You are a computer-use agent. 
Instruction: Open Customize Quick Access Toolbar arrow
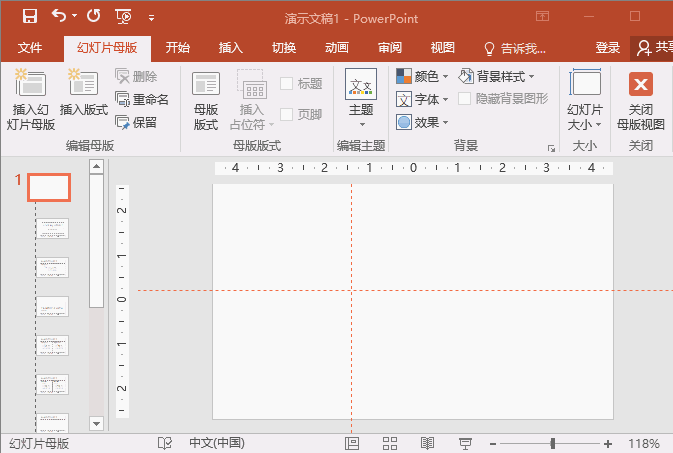[x=151, y=18]
